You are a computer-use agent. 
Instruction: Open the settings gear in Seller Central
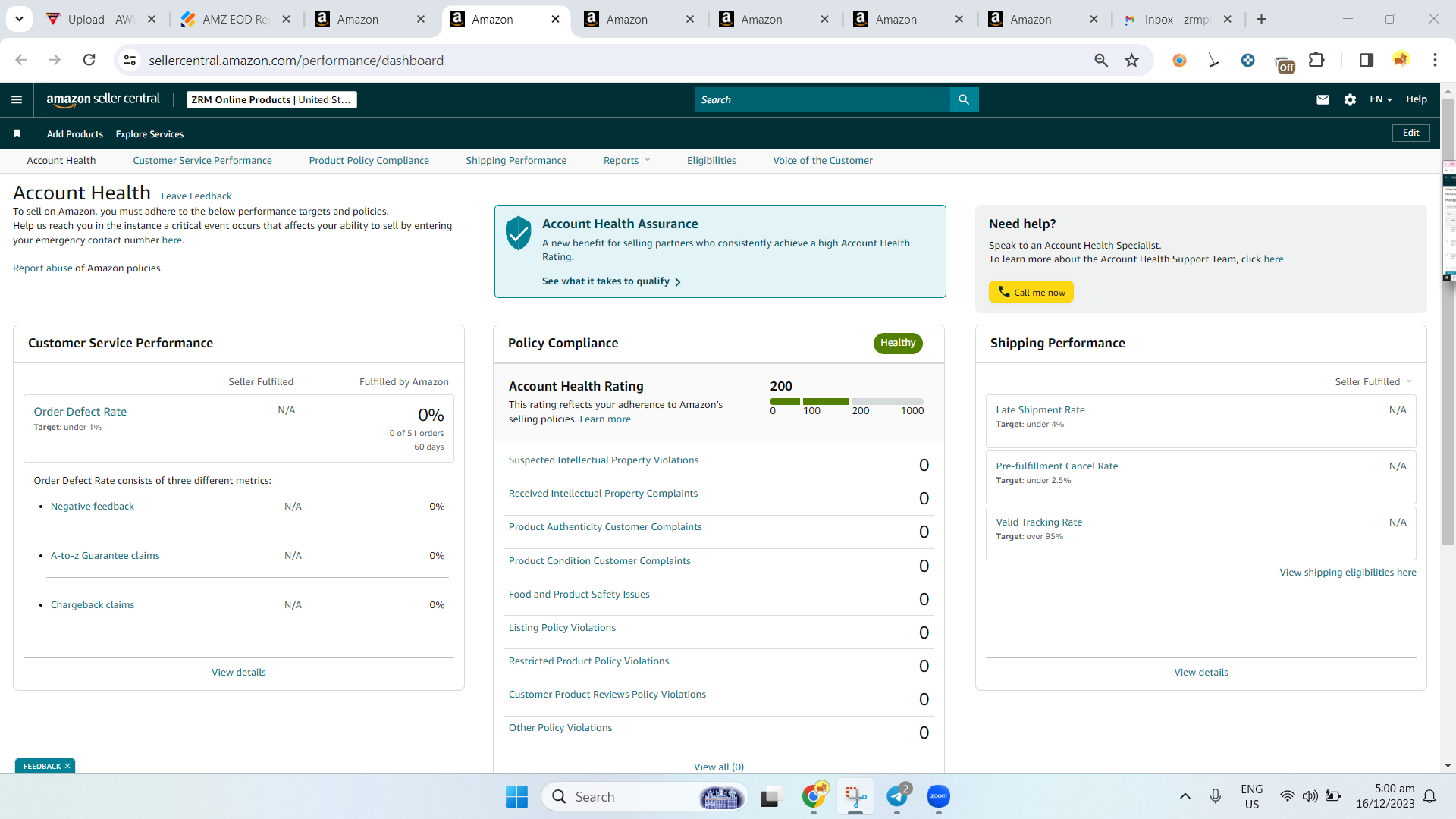pos(1350,99)
